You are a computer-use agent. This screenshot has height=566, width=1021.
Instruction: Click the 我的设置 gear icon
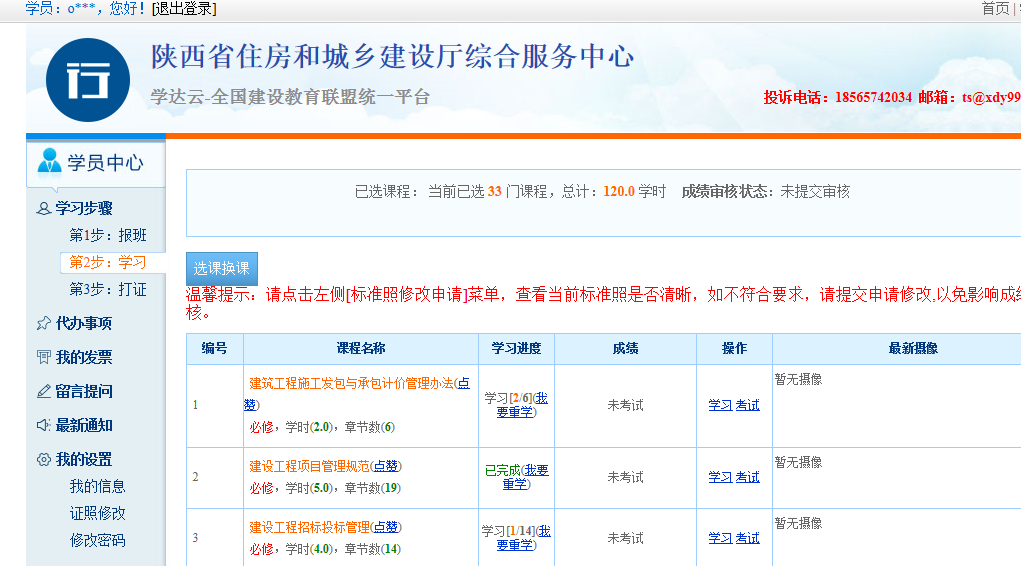coord(43,459)
